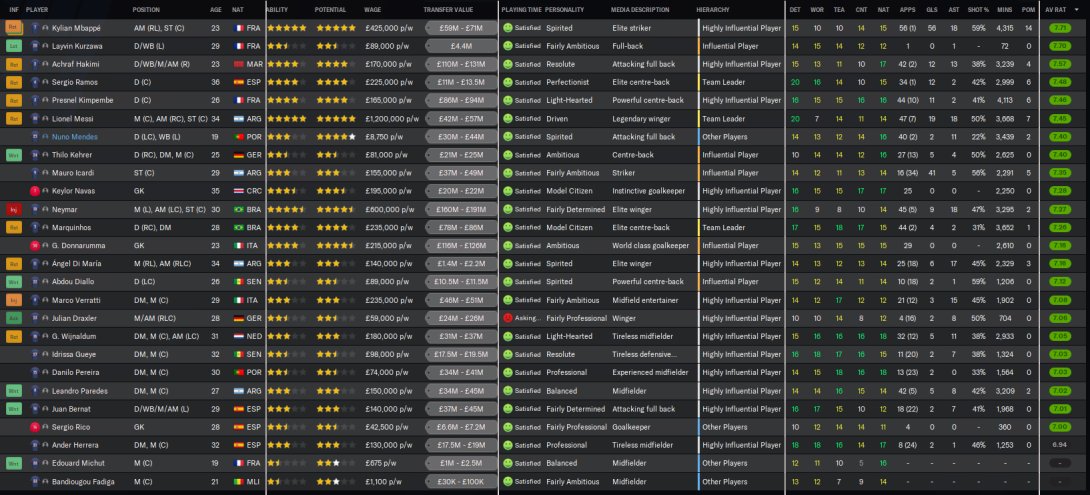This screenshot has width=1090, height=495.
Task: Sort by the ABILITY column header
Action: (x=278, y=10)
